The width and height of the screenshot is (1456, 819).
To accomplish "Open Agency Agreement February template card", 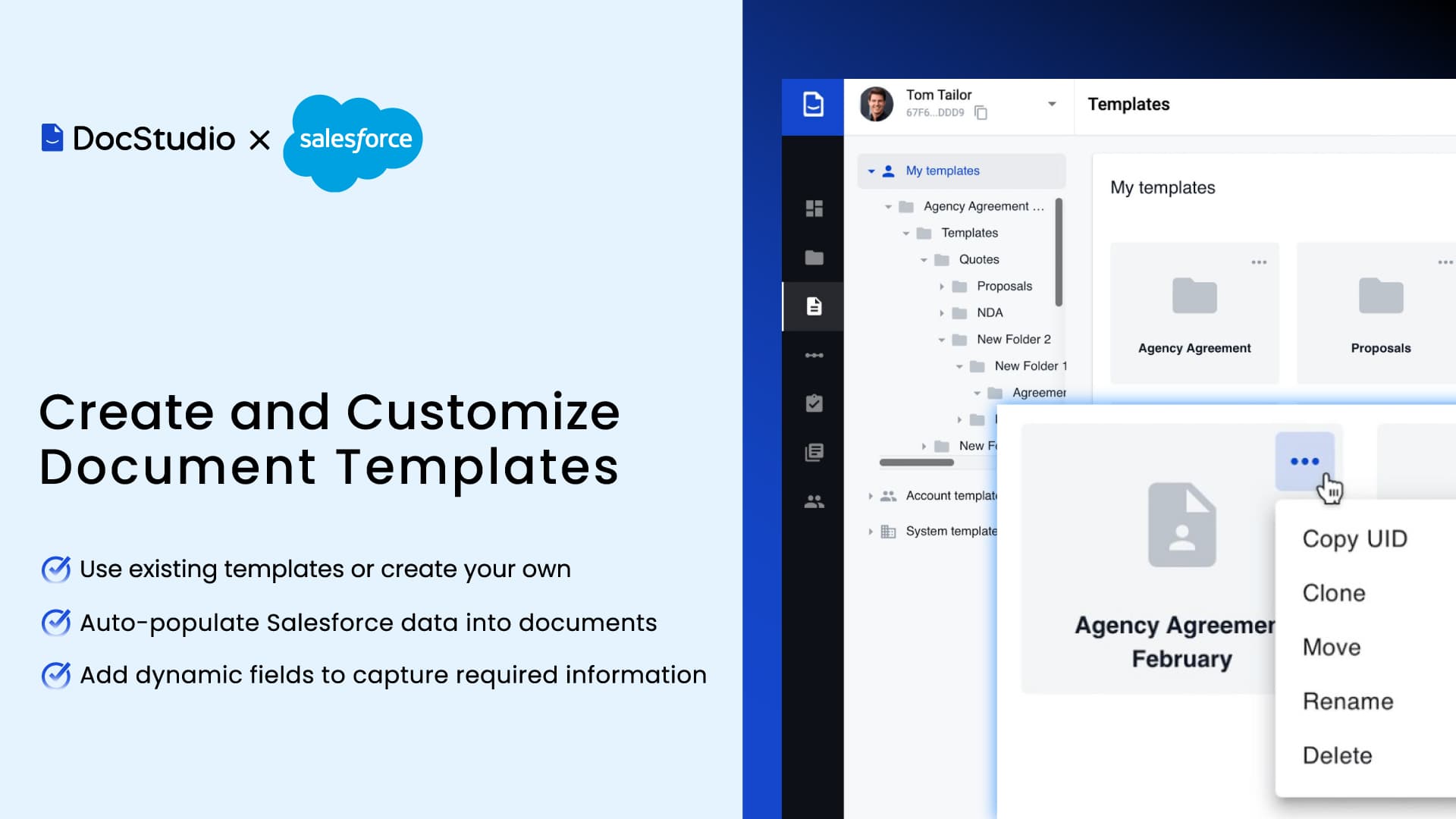I will (x=1181, y=559).
